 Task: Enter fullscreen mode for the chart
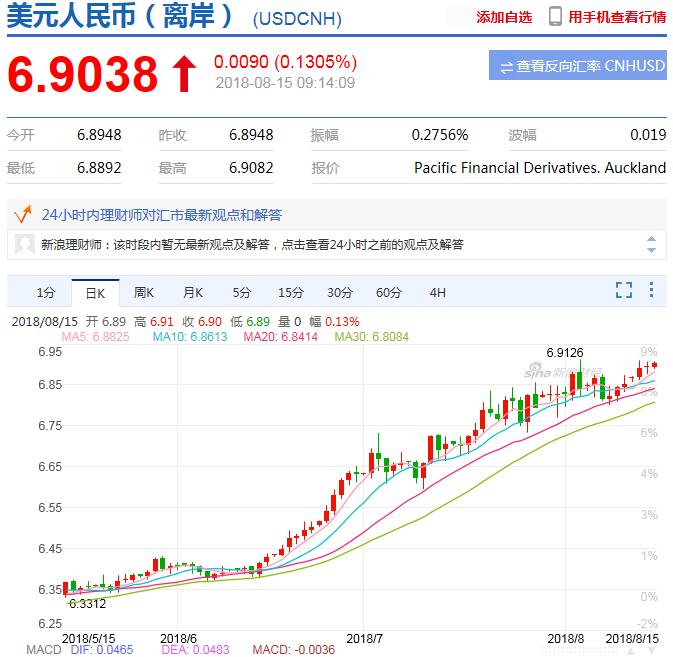pos(624,291)
